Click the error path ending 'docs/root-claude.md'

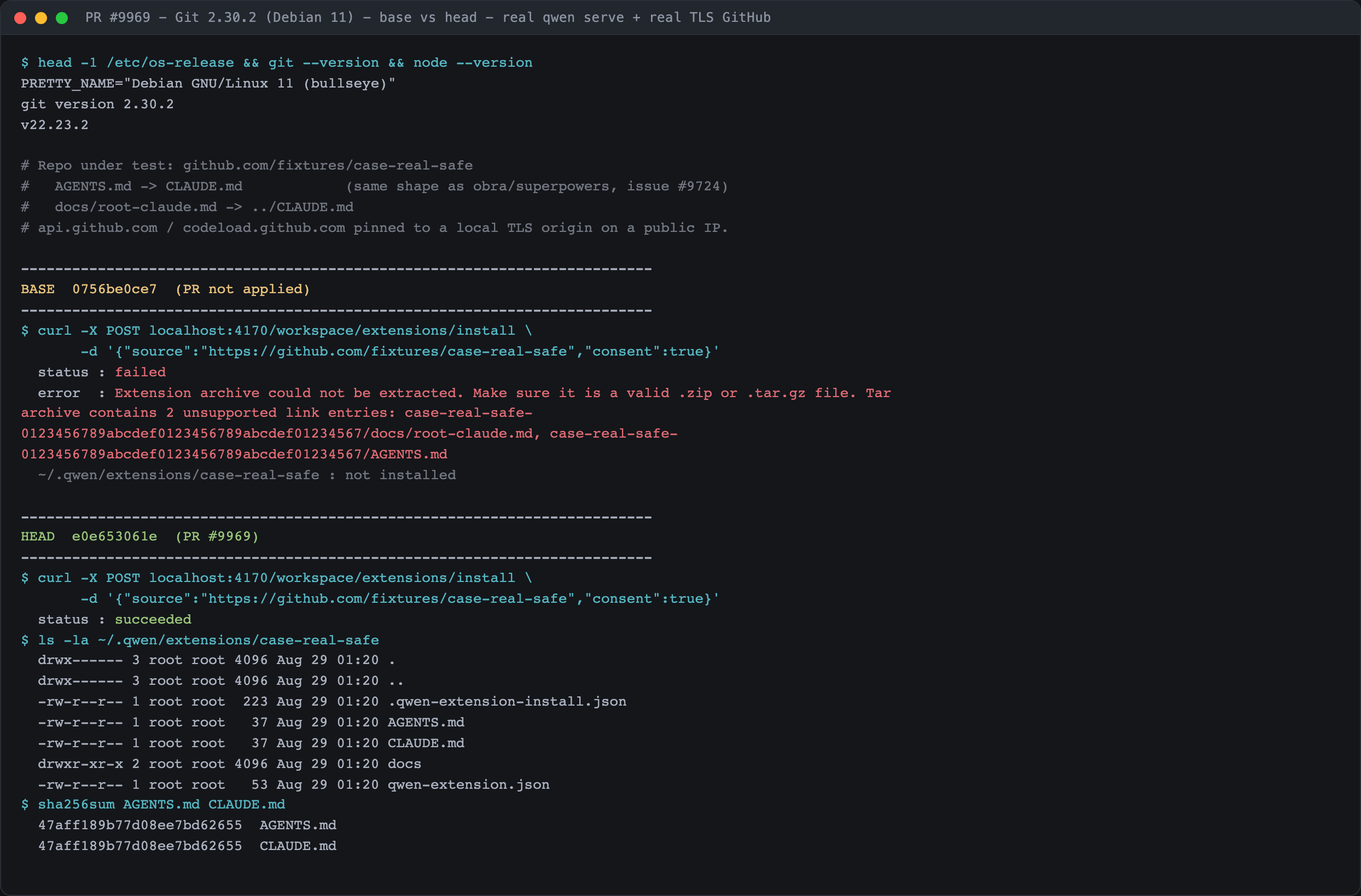(x=350, y=433)
